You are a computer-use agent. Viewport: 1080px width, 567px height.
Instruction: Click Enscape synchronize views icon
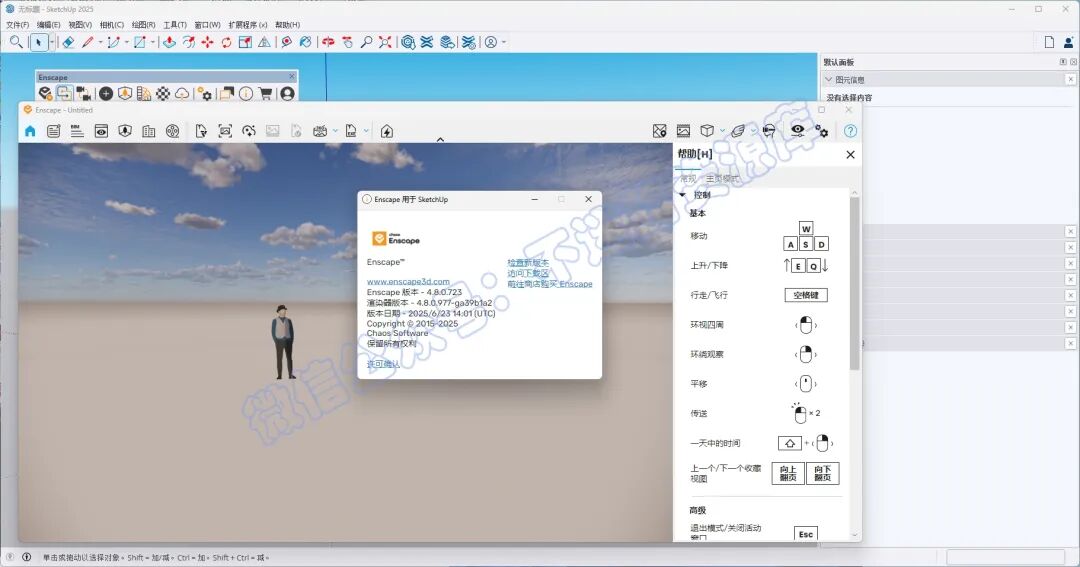click(x=84, y=93)
